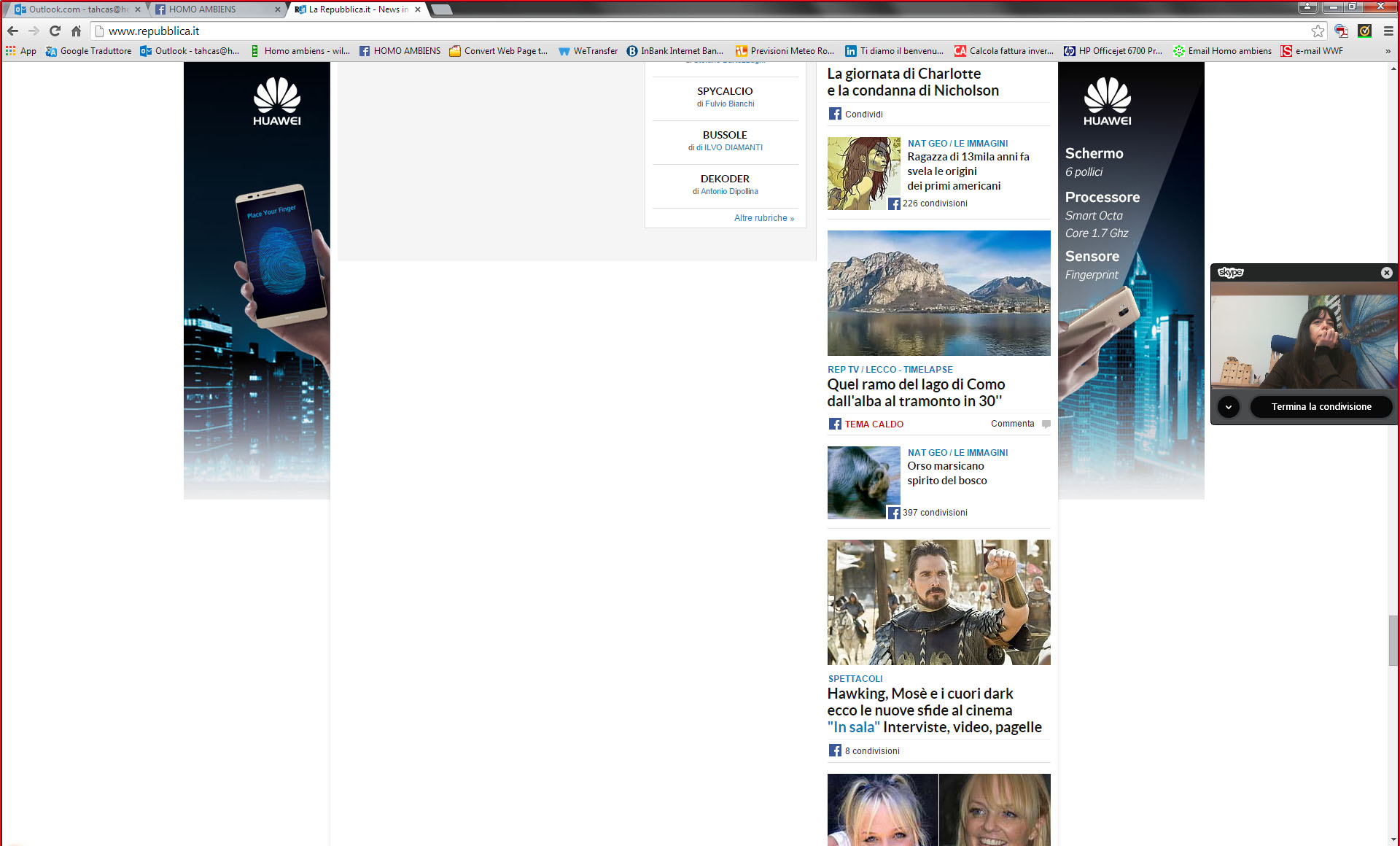
Task: Reload the page with the refresh icon
Action: click(x=55, y=31)
